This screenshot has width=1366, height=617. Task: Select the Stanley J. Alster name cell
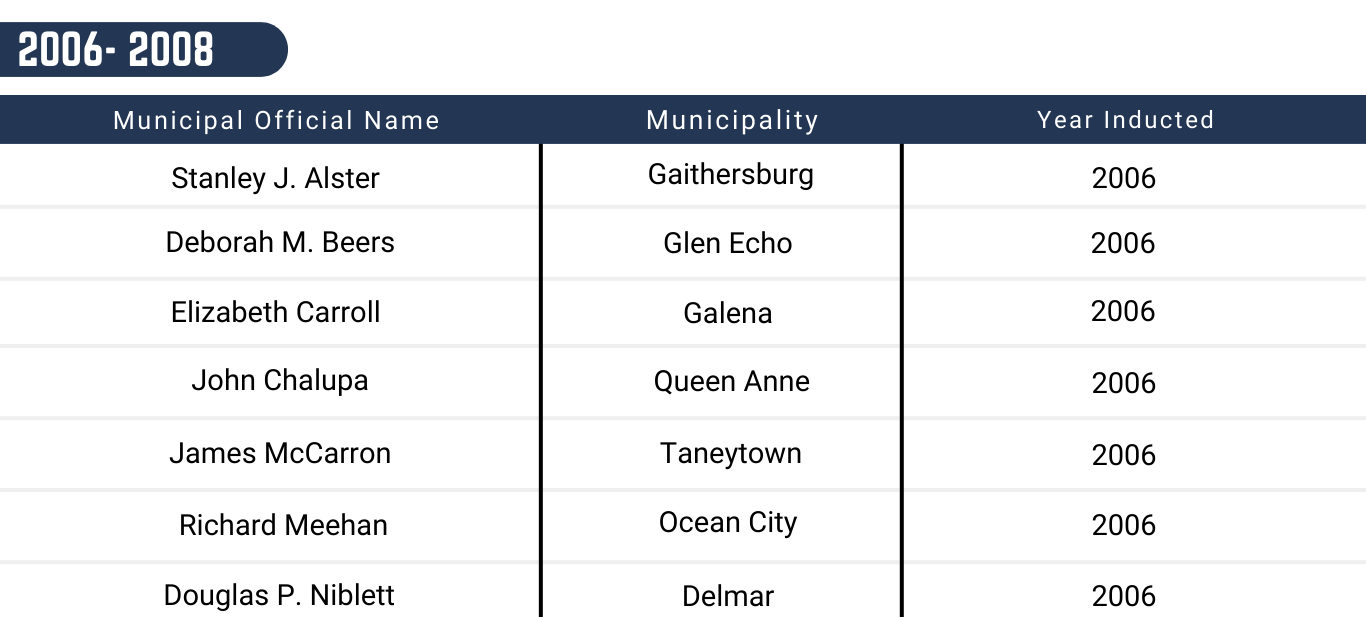point(276,178)
